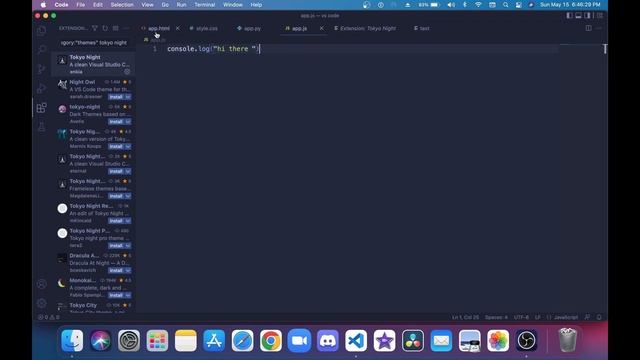The image size is (640, 360).
Task: Open the Selection menu
Action: click(x=122, y=5)
